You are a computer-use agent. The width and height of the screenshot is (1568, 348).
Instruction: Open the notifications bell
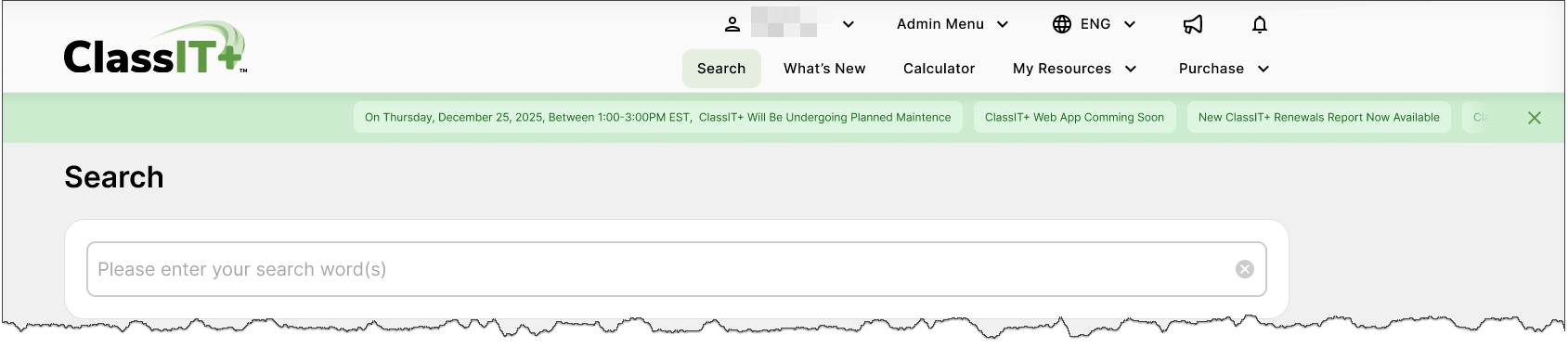(x=1260, y=24)
